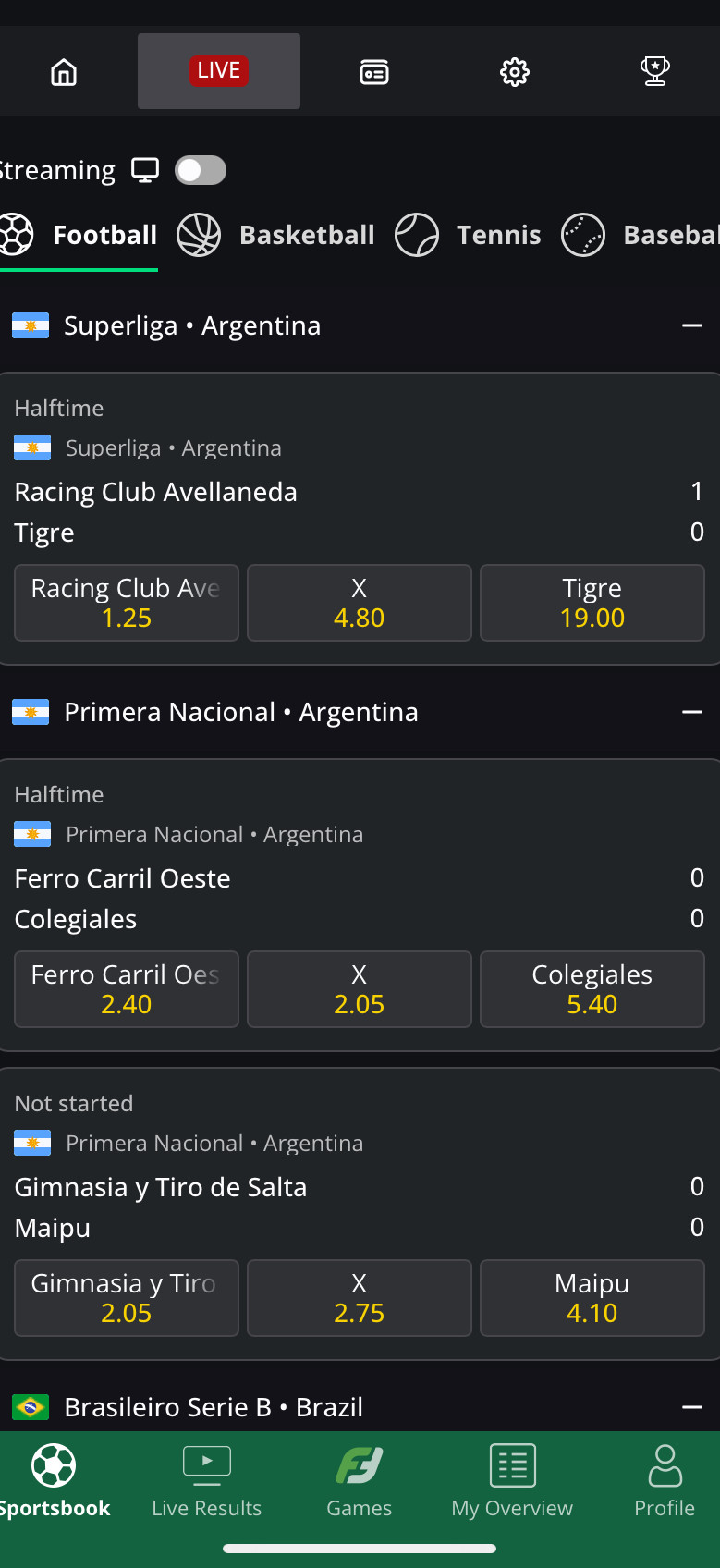Pick the draw at 4.80 odds
Image resolution: width=720 pixels, height=1568 pixels.
[360, 603]
